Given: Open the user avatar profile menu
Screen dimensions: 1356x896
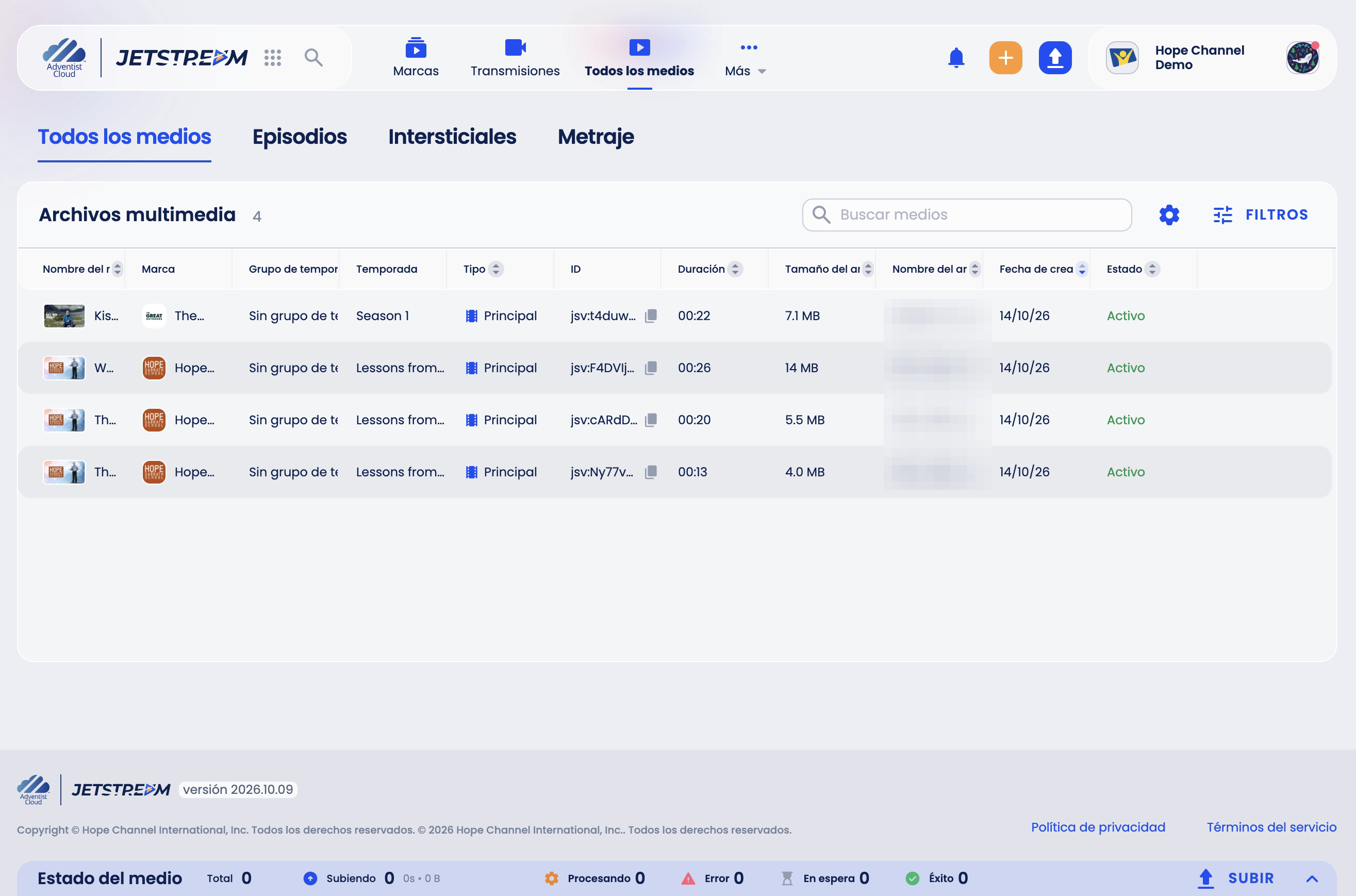Looking at the screenshot, I should pos(1302,58).
